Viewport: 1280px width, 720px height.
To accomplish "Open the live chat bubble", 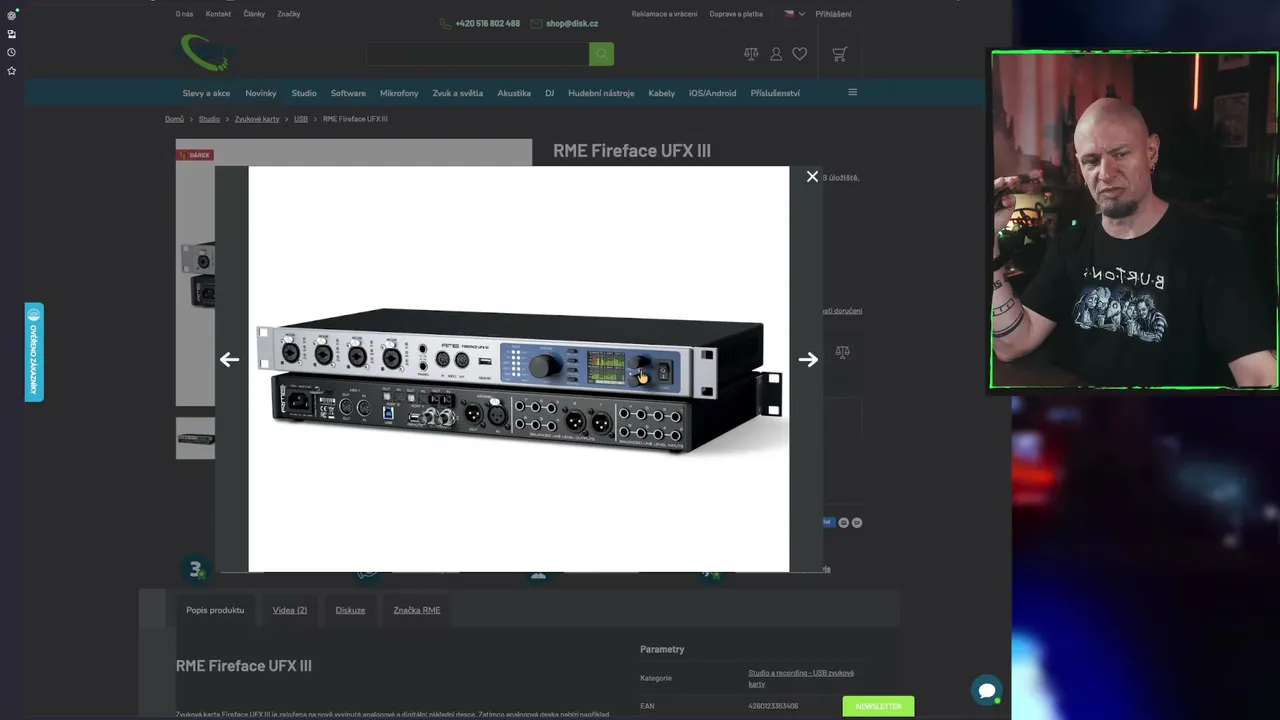I will [x=987, y=690].
